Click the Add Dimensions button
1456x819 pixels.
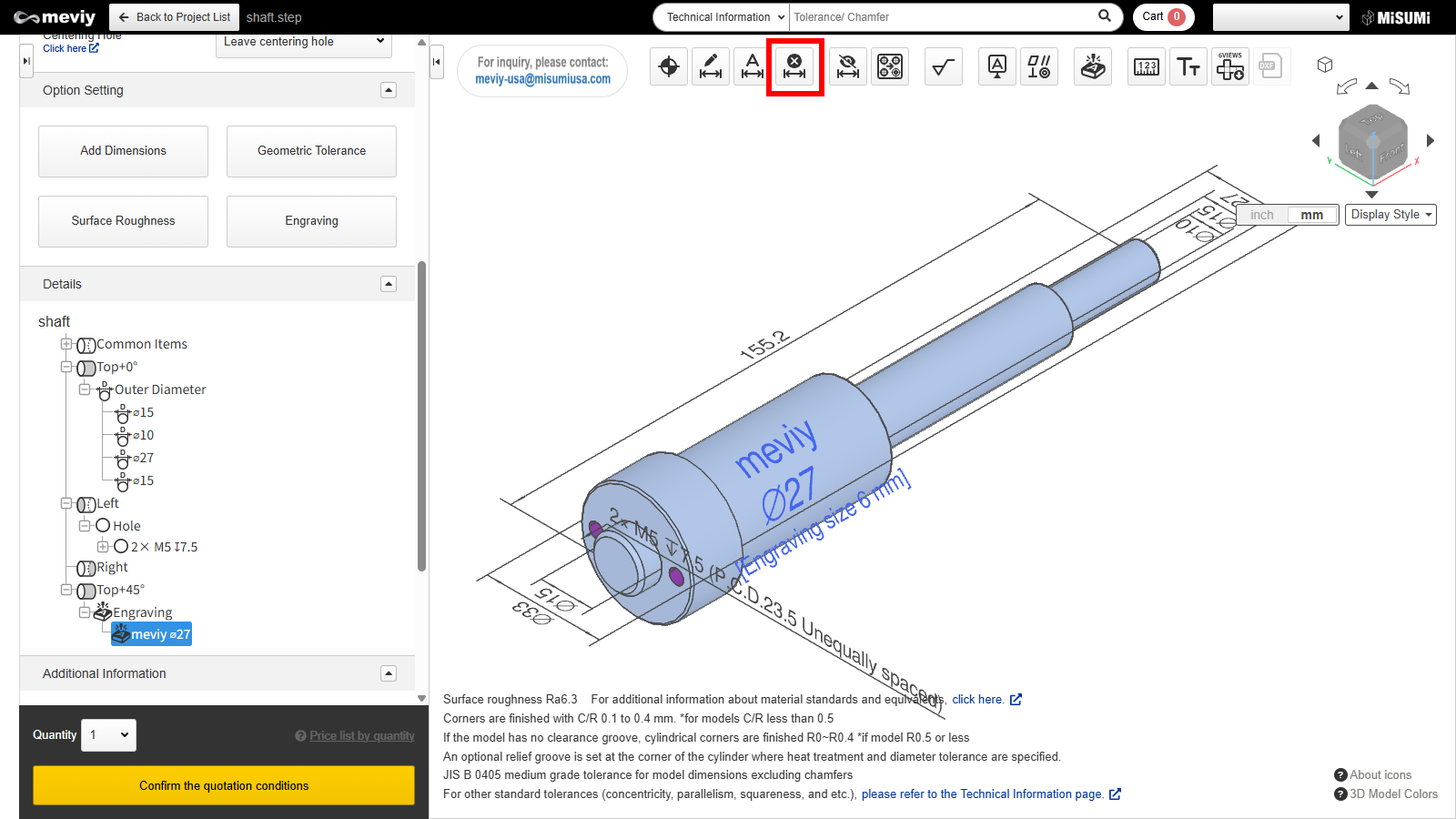[123, 151]
